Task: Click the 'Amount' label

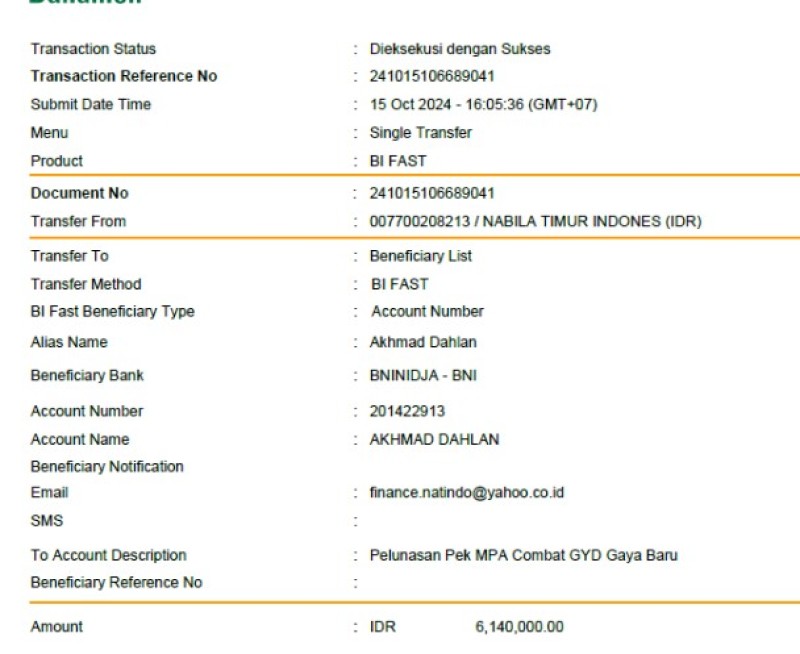Action: click(x=57, y=627)
